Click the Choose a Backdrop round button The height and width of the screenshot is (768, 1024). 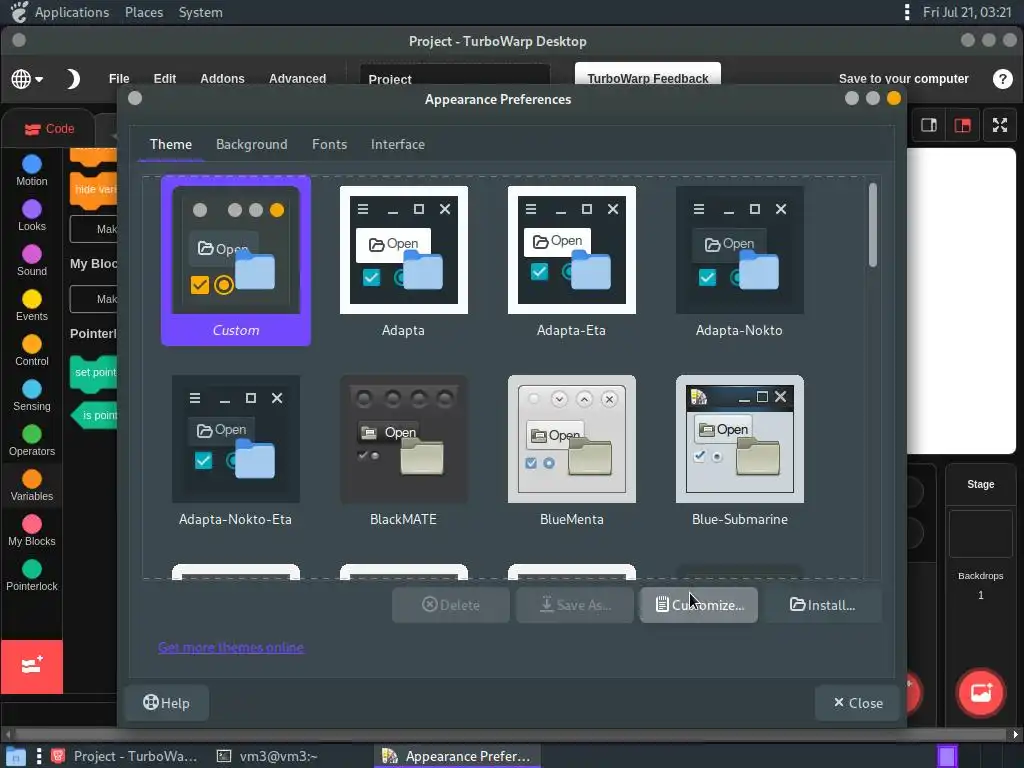pyautogui.click(x=980, y=693)
